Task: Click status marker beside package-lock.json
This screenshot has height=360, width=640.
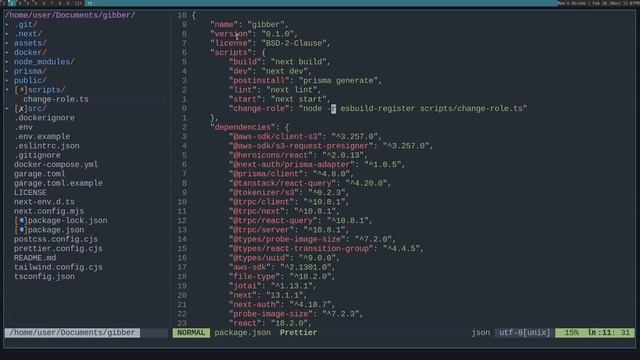Action: click(21, 220)
